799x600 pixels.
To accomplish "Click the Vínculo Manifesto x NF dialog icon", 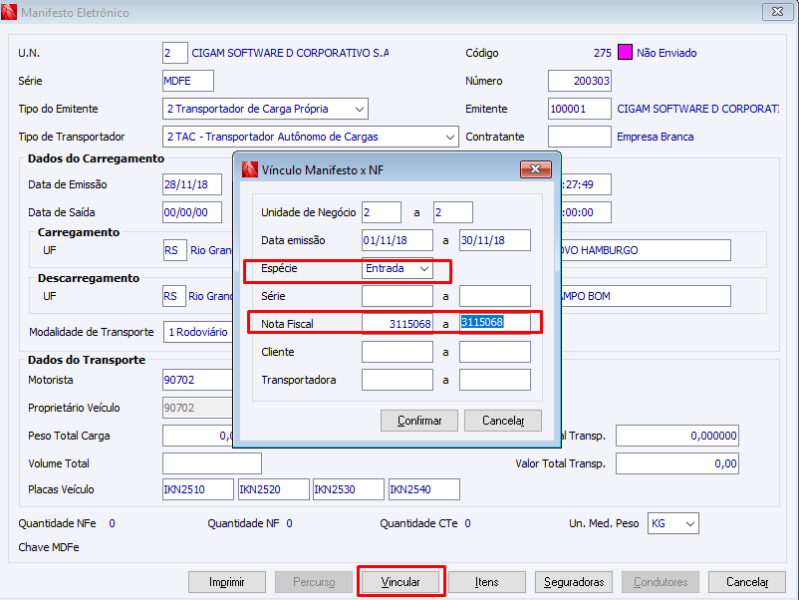I will coord(250,170).
